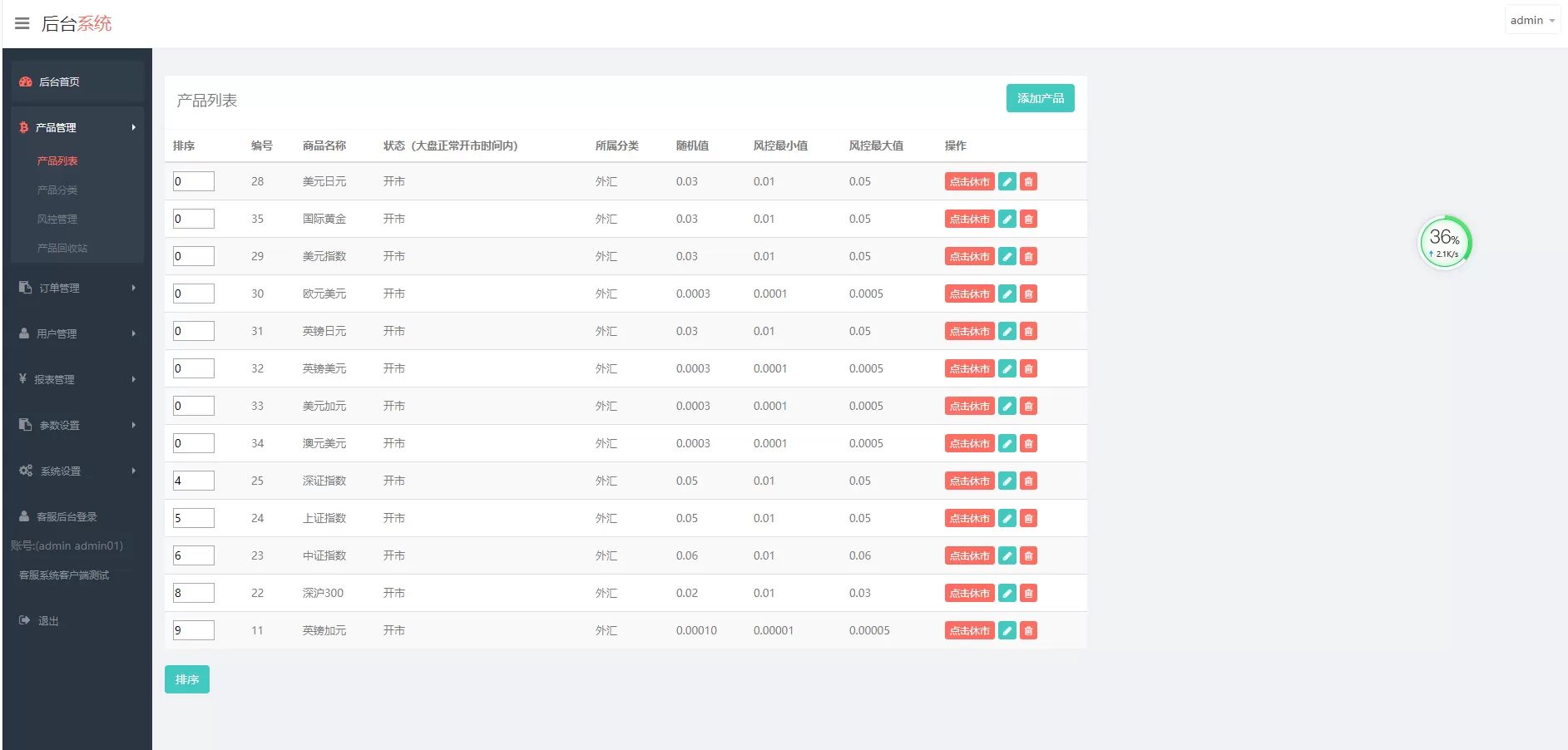The height and width of the screenshot is (750, 1568).
Task: Click delete trash icon for 国际黄金 row
Action: (x=1028, y=220)
